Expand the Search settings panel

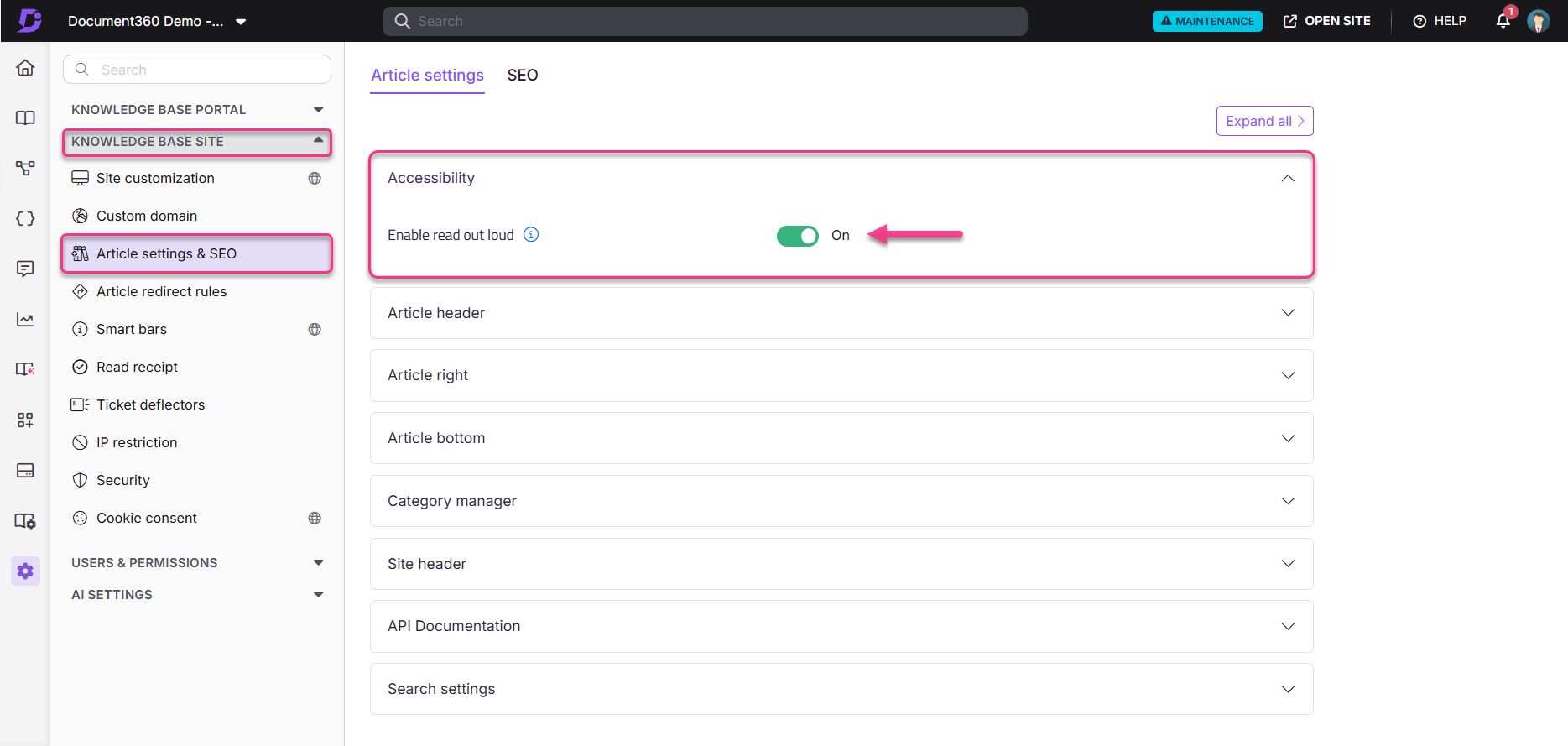click(x=841, y=689)
